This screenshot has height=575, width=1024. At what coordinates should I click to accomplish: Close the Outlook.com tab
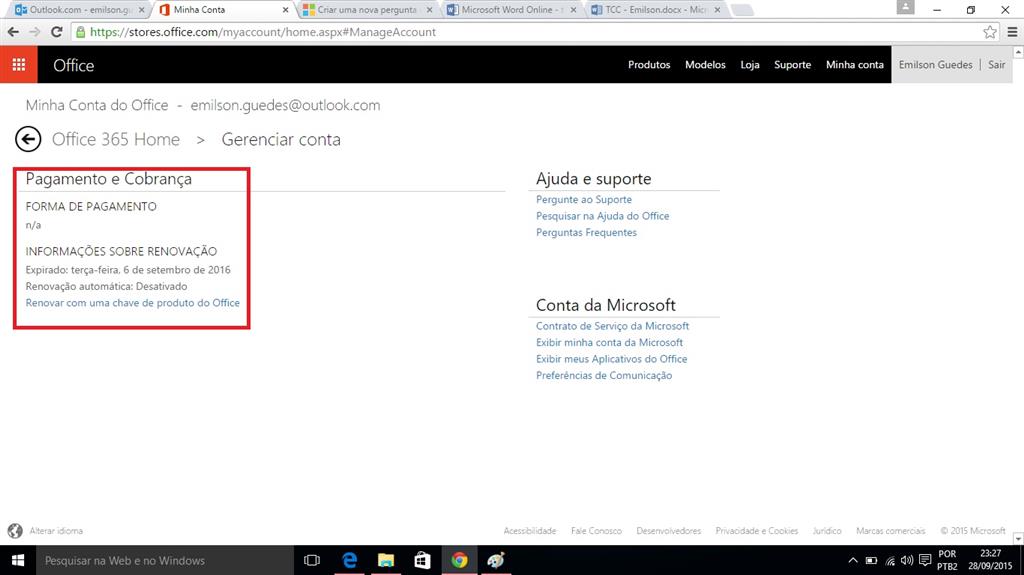[x=141, y=10]
